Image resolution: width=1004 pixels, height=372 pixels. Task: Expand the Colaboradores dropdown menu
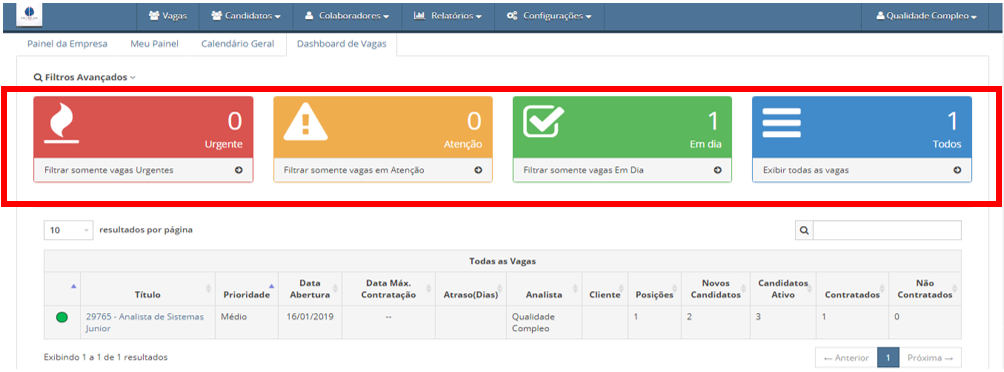pyautogui.click(x=348, y=15)
